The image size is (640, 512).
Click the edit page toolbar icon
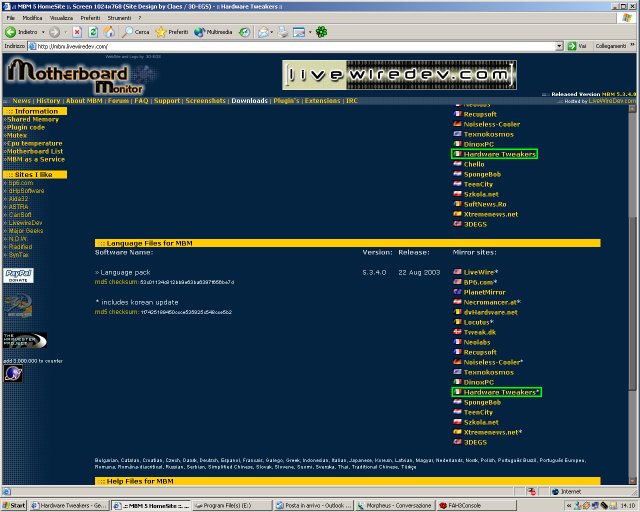[x=299, y=32]
